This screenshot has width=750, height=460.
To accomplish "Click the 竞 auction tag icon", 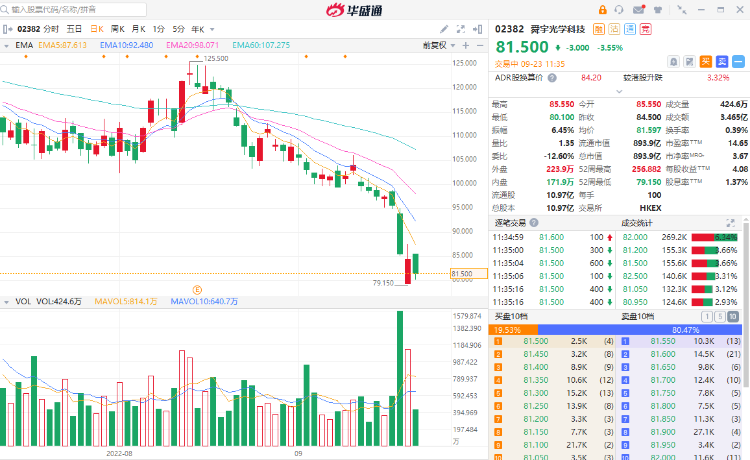I will click(x=646, y=30).
